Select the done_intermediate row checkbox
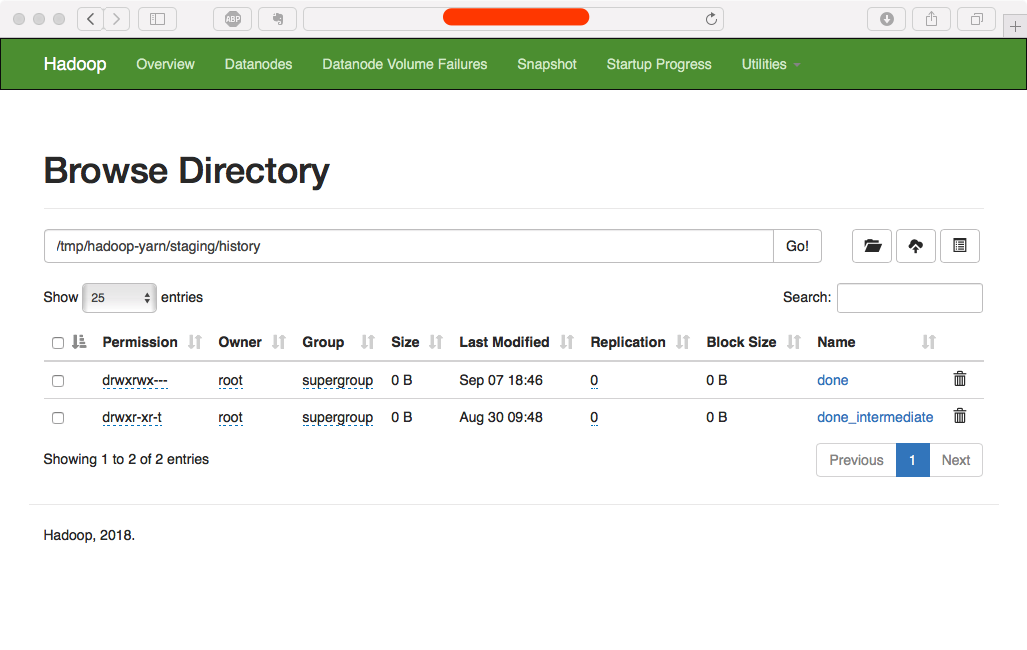 [58, 418]
